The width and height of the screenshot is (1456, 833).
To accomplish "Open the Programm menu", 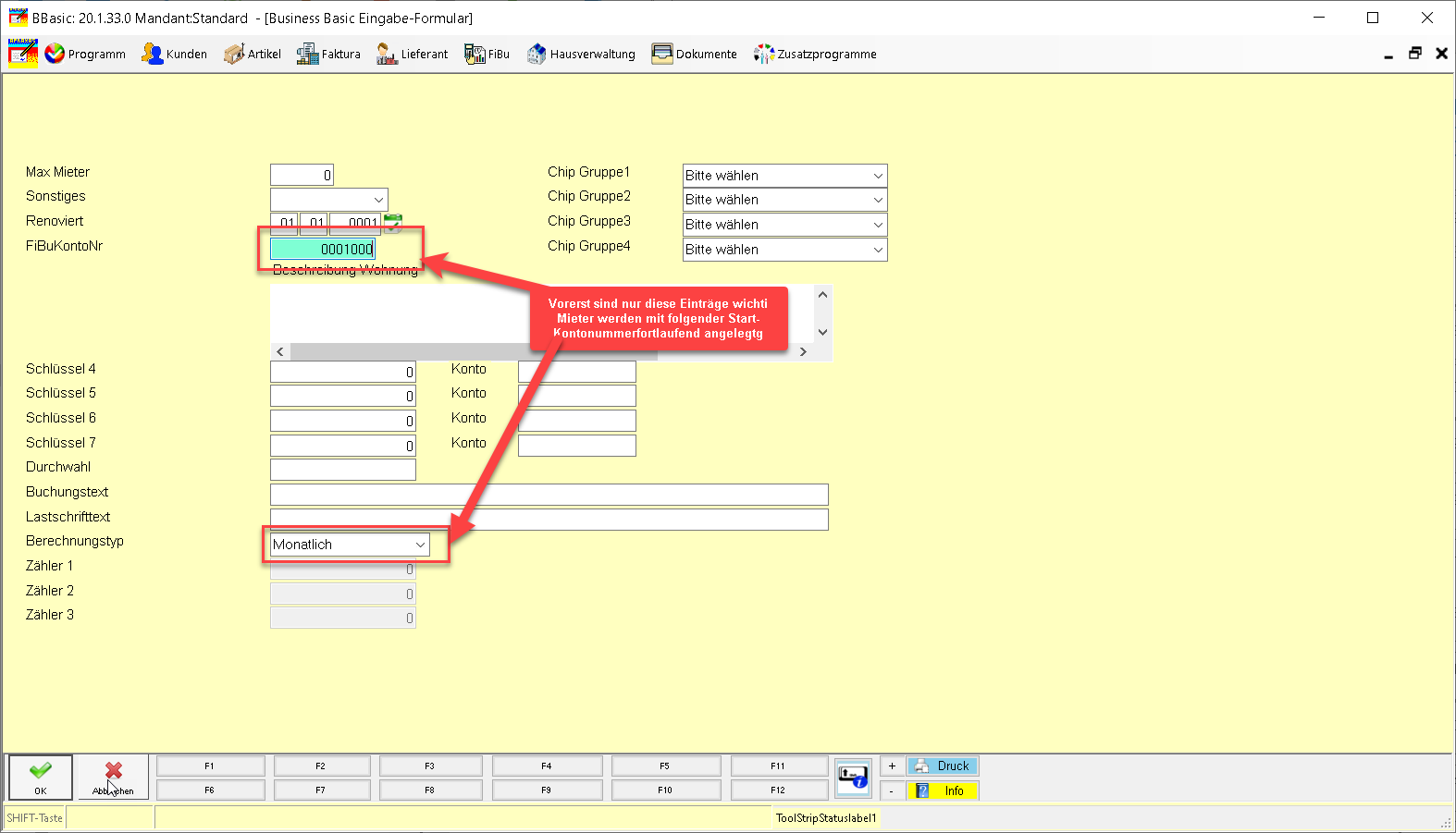I will point(85,54).
